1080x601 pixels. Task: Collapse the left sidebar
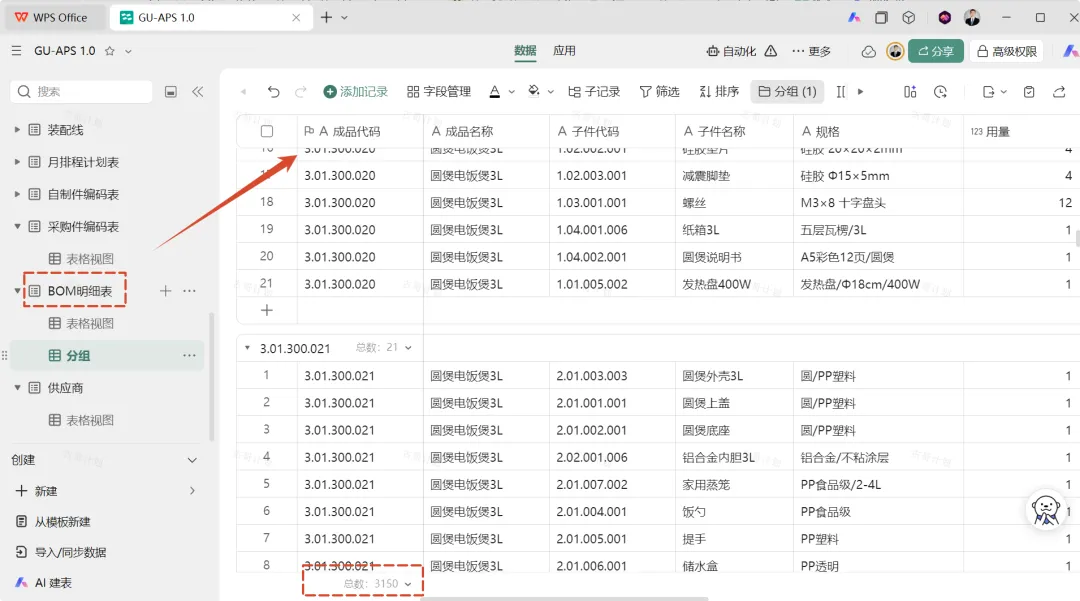point(198,92)
